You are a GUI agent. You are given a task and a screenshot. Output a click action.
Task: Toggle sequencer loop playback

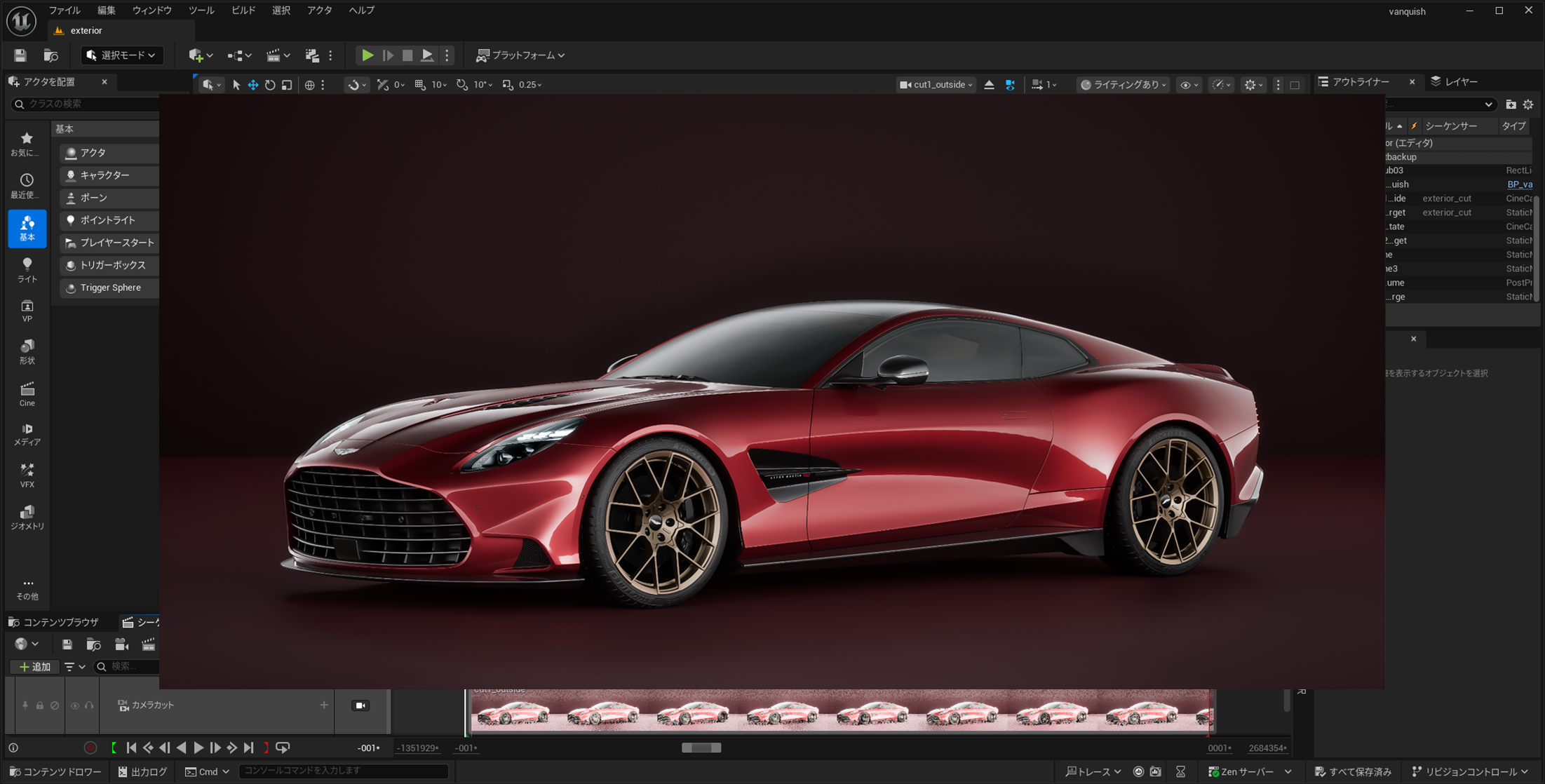pos(283,748)
